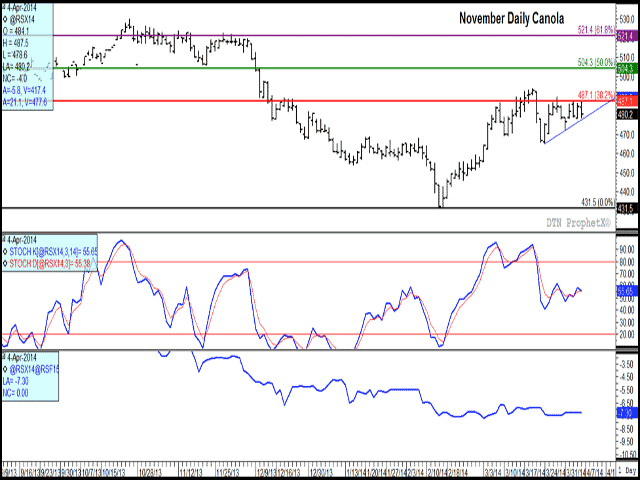
Task: Click the 'DTN ProphetX' watermark label
Action: pos(579,222)
